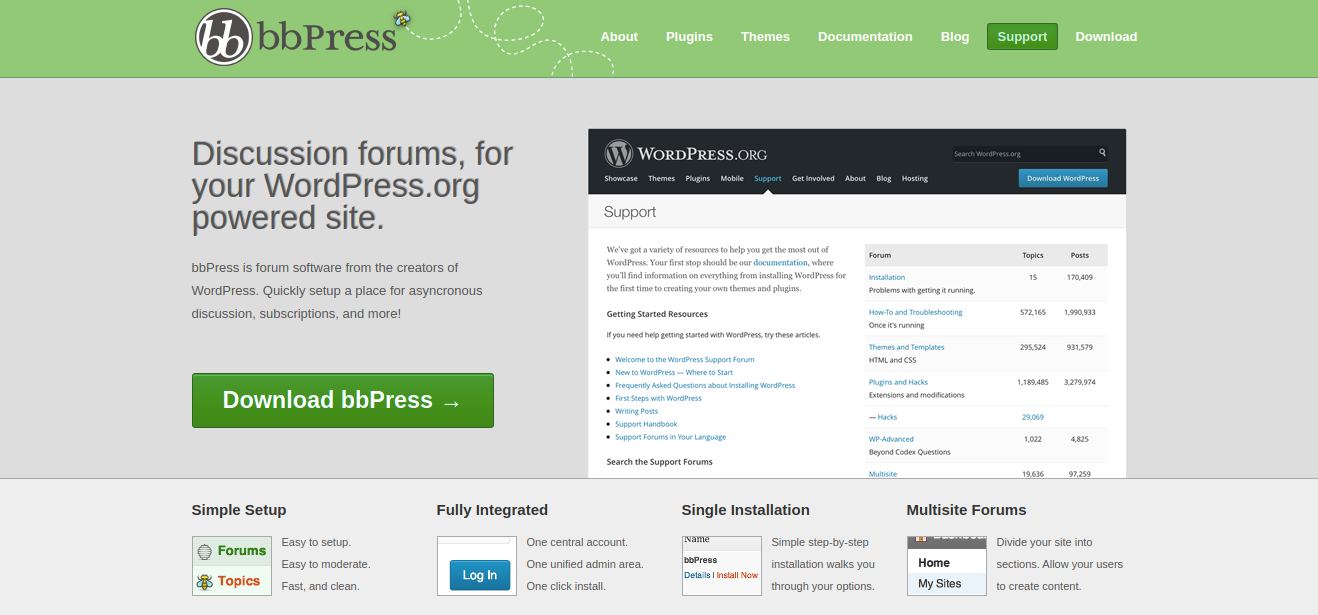Click the Log In button illustration
Viewport: 1318px width, 615px height.
click(477, 566)
